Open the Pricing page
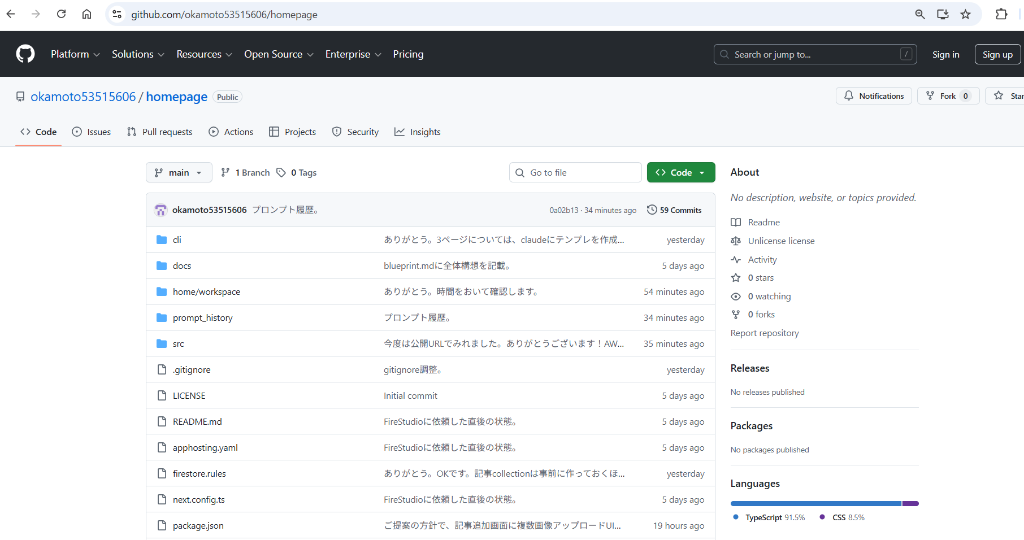 click(408, 54)
